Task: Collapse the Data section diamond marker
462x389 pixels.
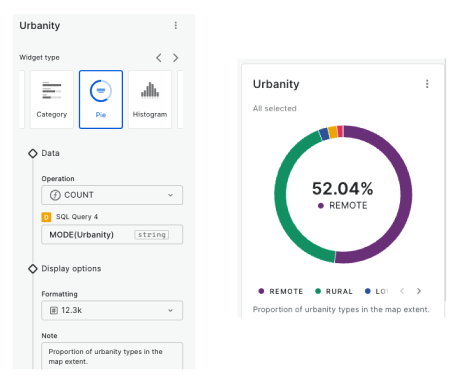Action: [33, 153]
